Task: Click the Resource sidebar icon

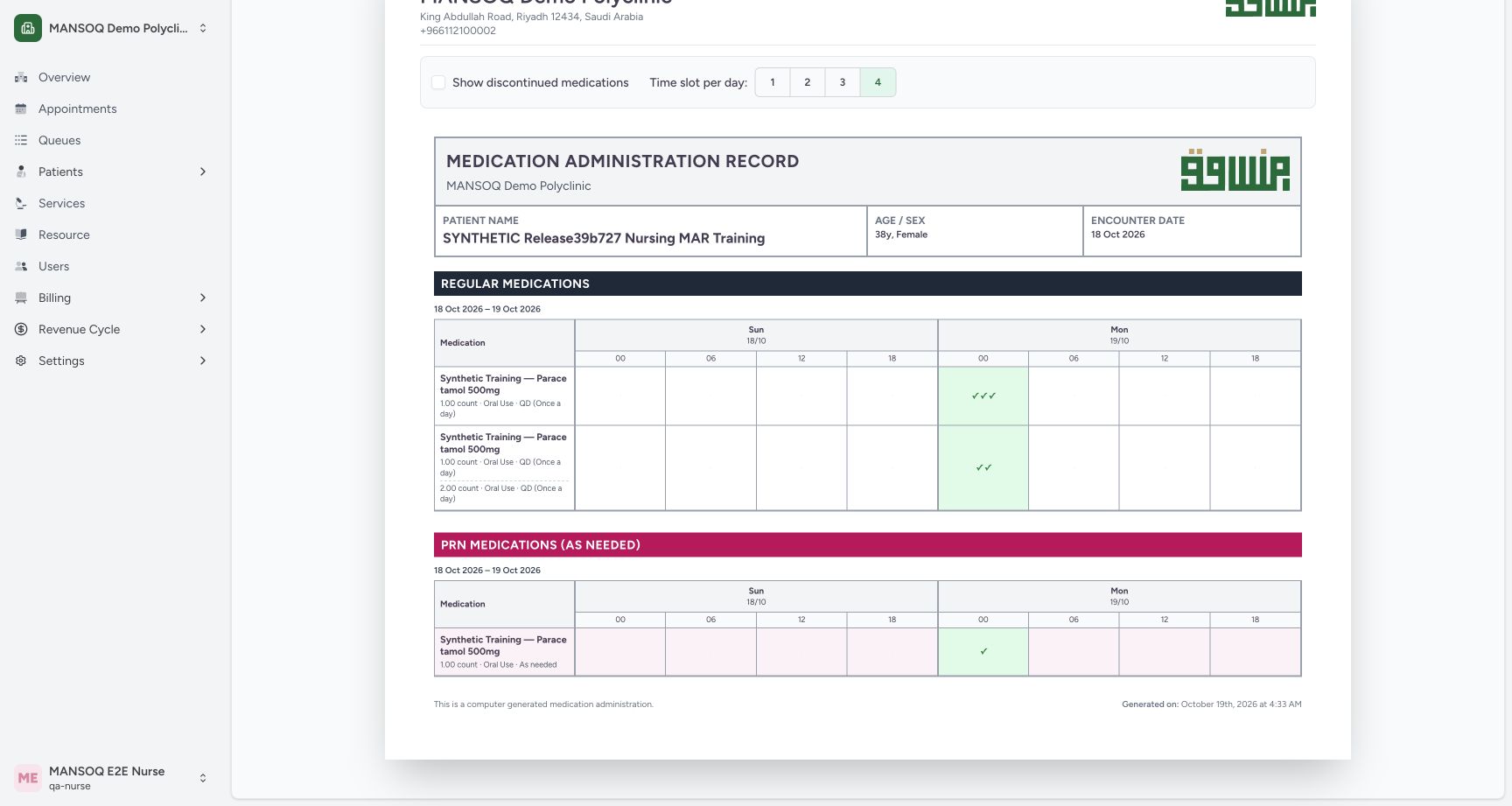Action: (x=21, y=235)
